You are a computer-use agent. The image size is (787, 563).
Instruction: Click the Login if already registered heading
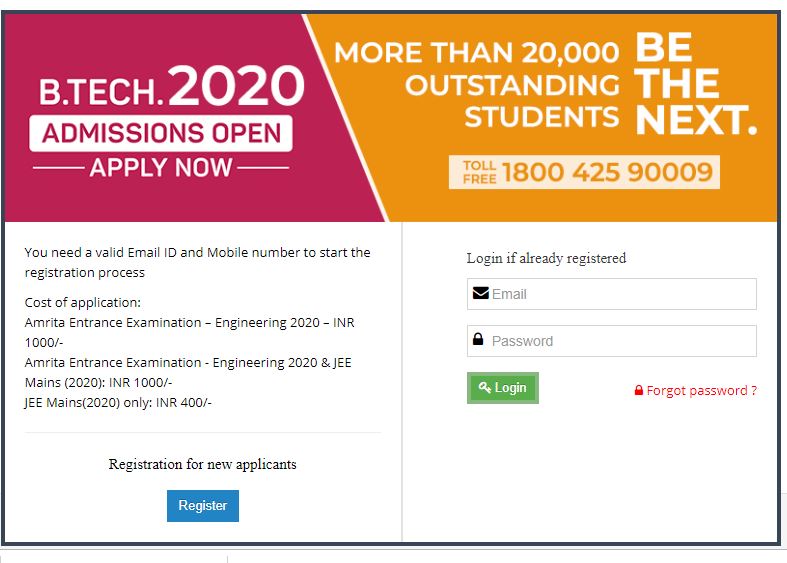[x=546, y=258]
